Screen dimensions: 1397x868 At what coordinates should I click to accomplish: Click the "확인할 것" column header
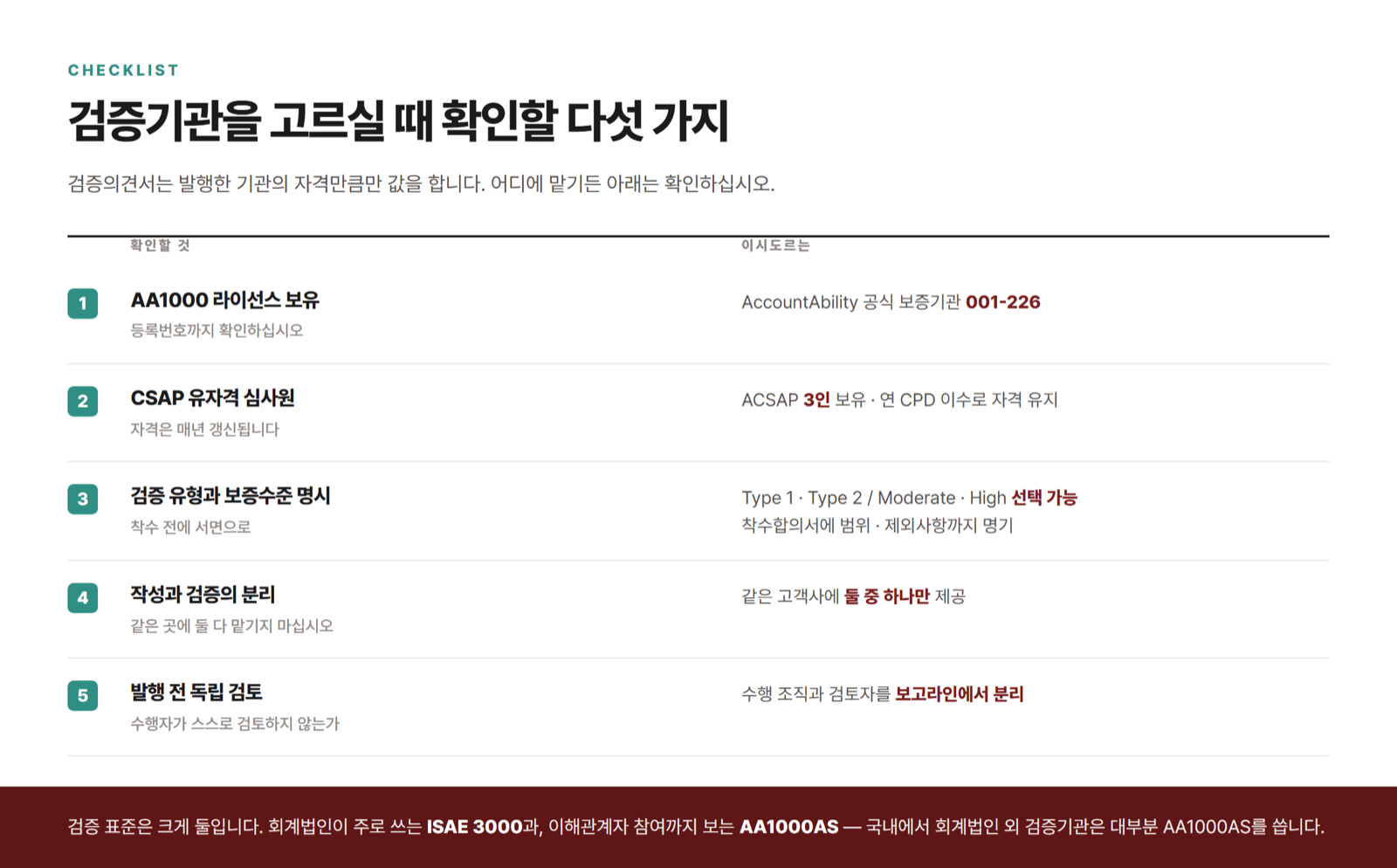click(x=160, y=245)
